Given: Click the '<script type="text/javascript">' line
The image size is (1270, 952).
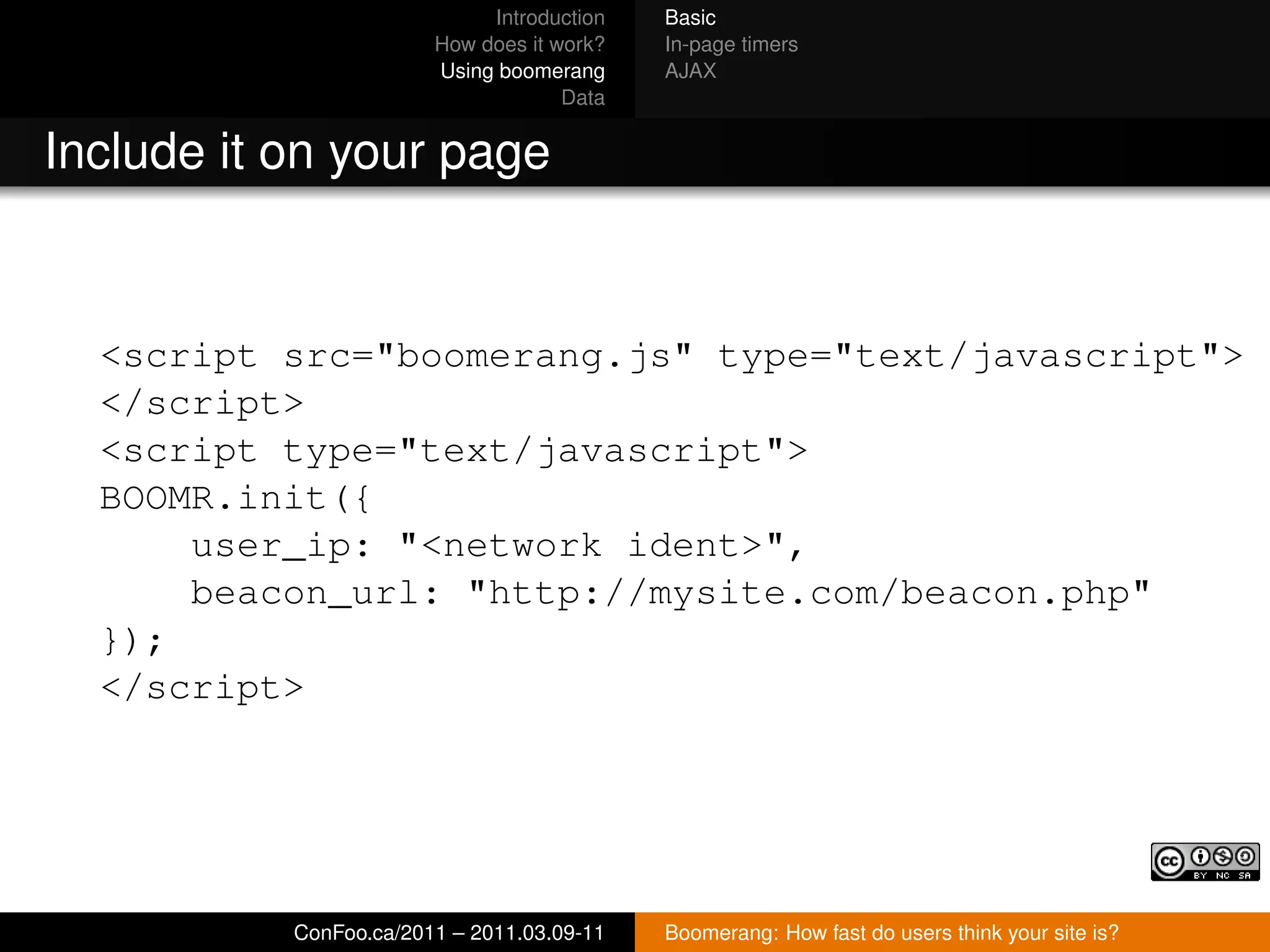Looking at the screenshot, I should click(455, 451).
